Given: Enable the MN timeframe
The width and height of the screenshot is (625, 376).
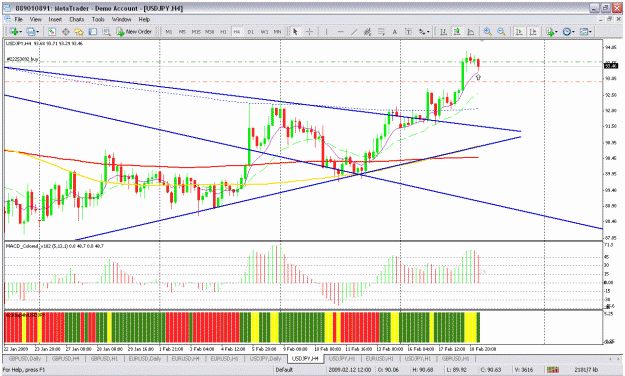Looking at the screenshot, I should (277, 31).
